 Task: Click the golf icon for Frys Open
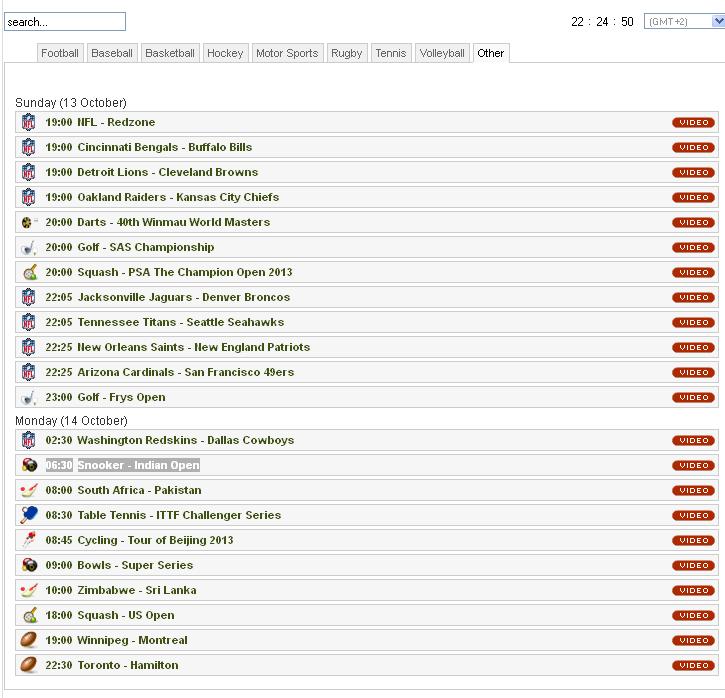[x=29, y=398]
